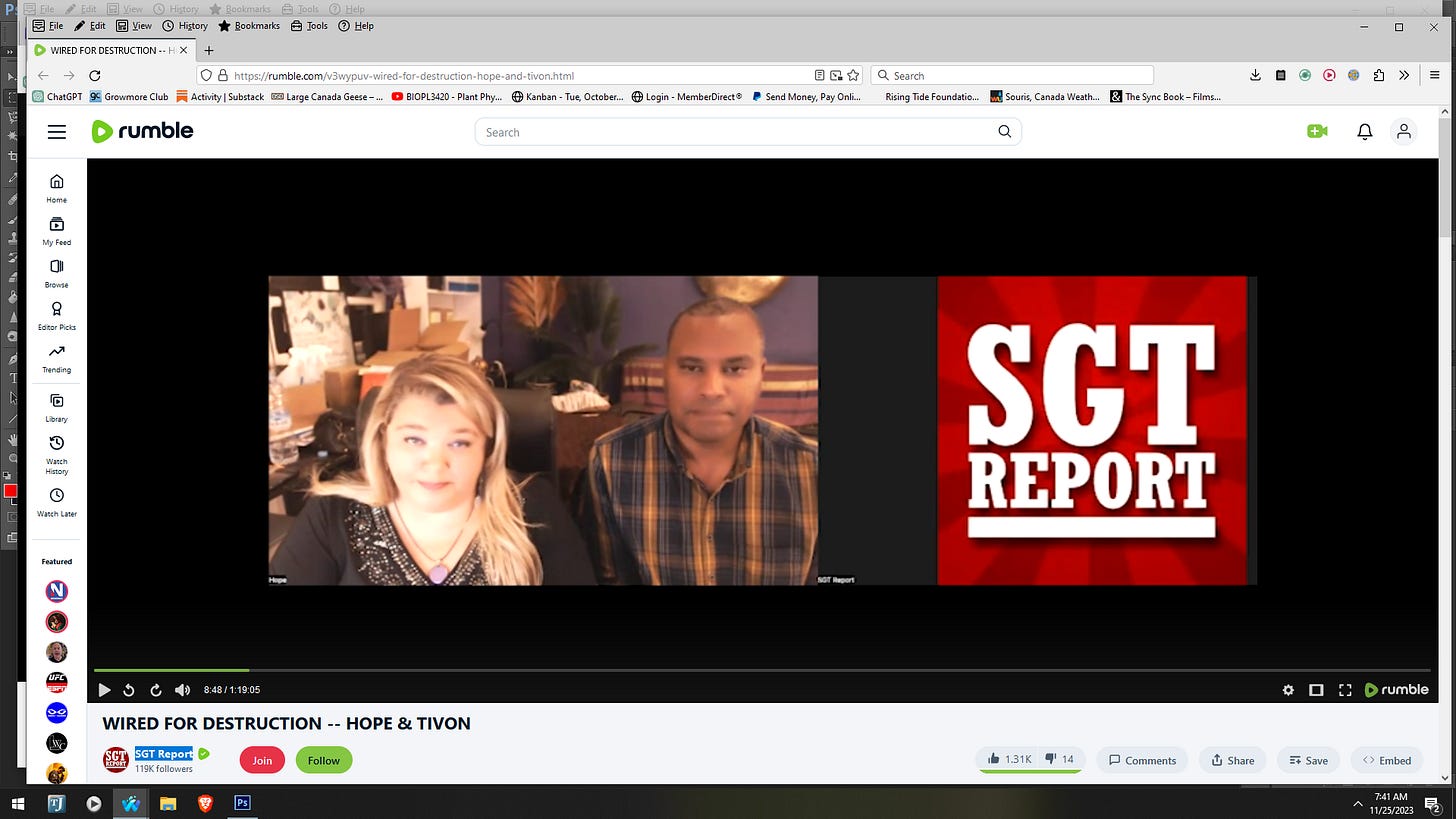1456x819 pixels.
Task: Open the ChatGPT bookmark
Action: click(x=57, y=97)
